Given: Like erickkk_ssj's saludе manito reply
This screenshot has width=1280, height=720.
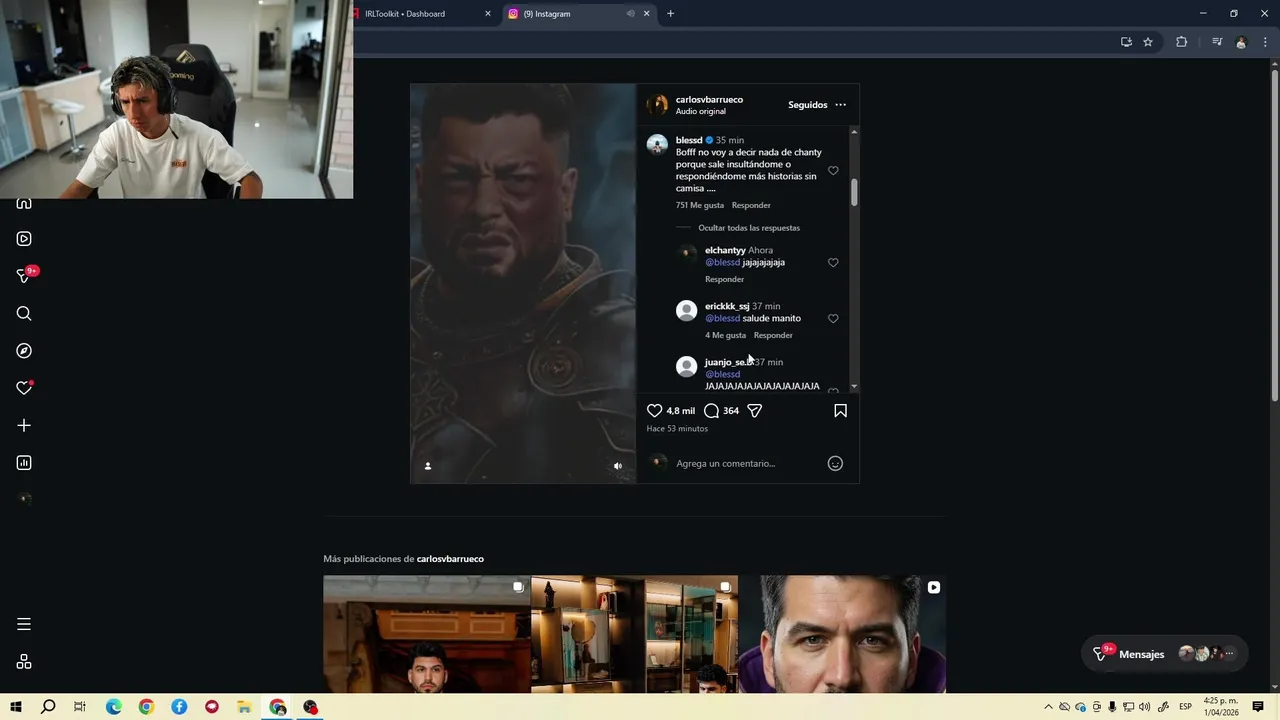Looking at the screenshot, I should point(833,319).
